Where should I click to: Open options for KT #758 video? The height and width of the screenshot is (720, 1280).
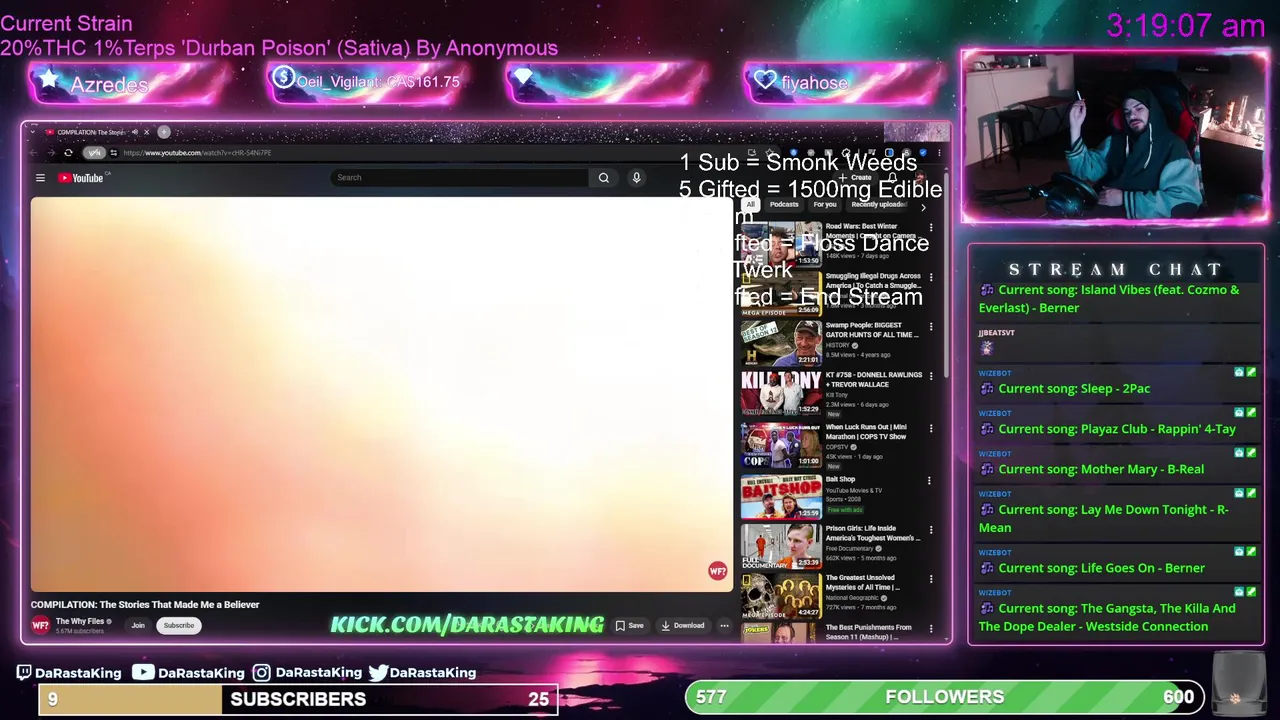pyautogui.click(x=930, y=377)
